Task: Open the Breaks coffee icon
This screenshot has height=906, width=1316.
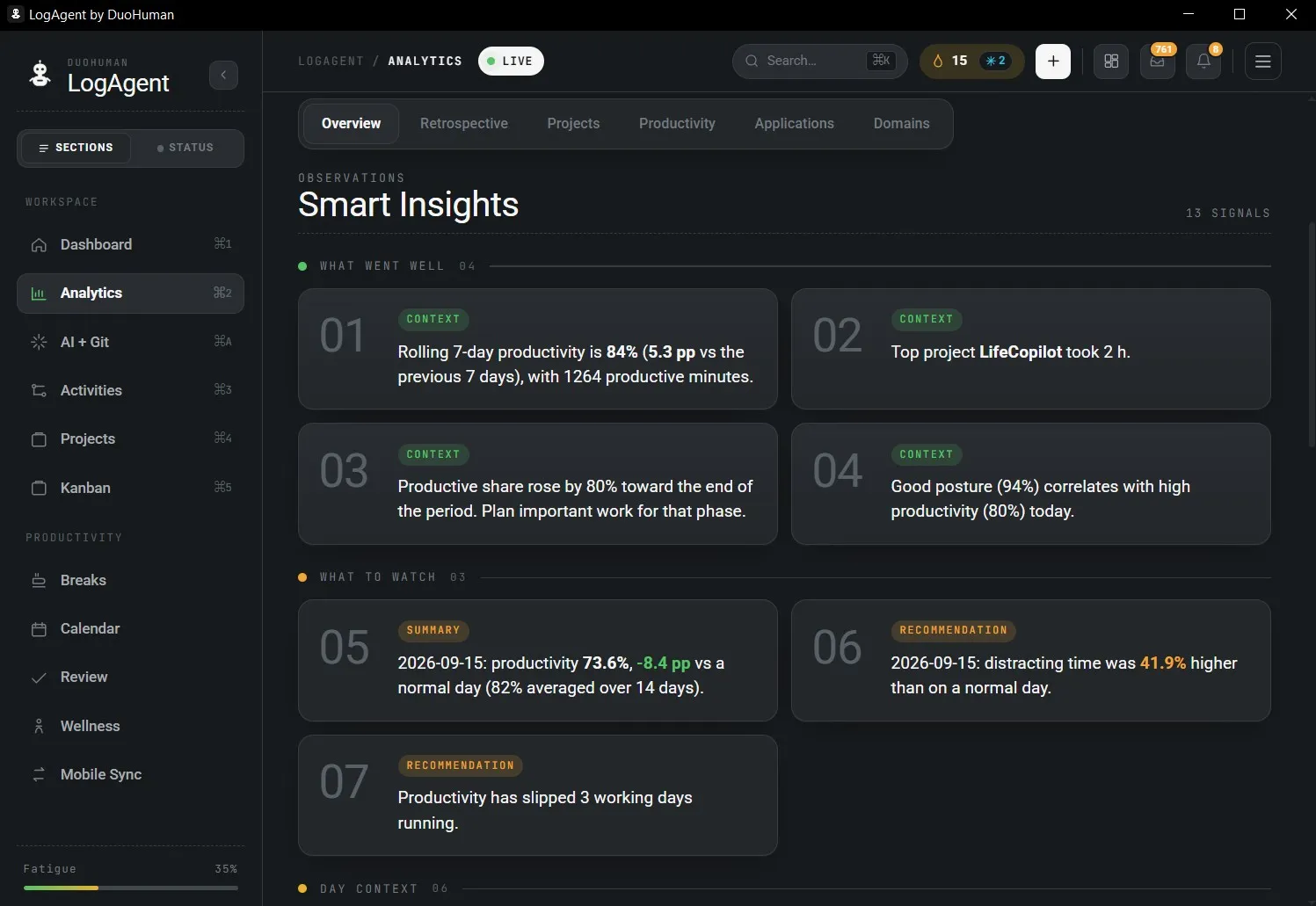Action: click(39, 580)
